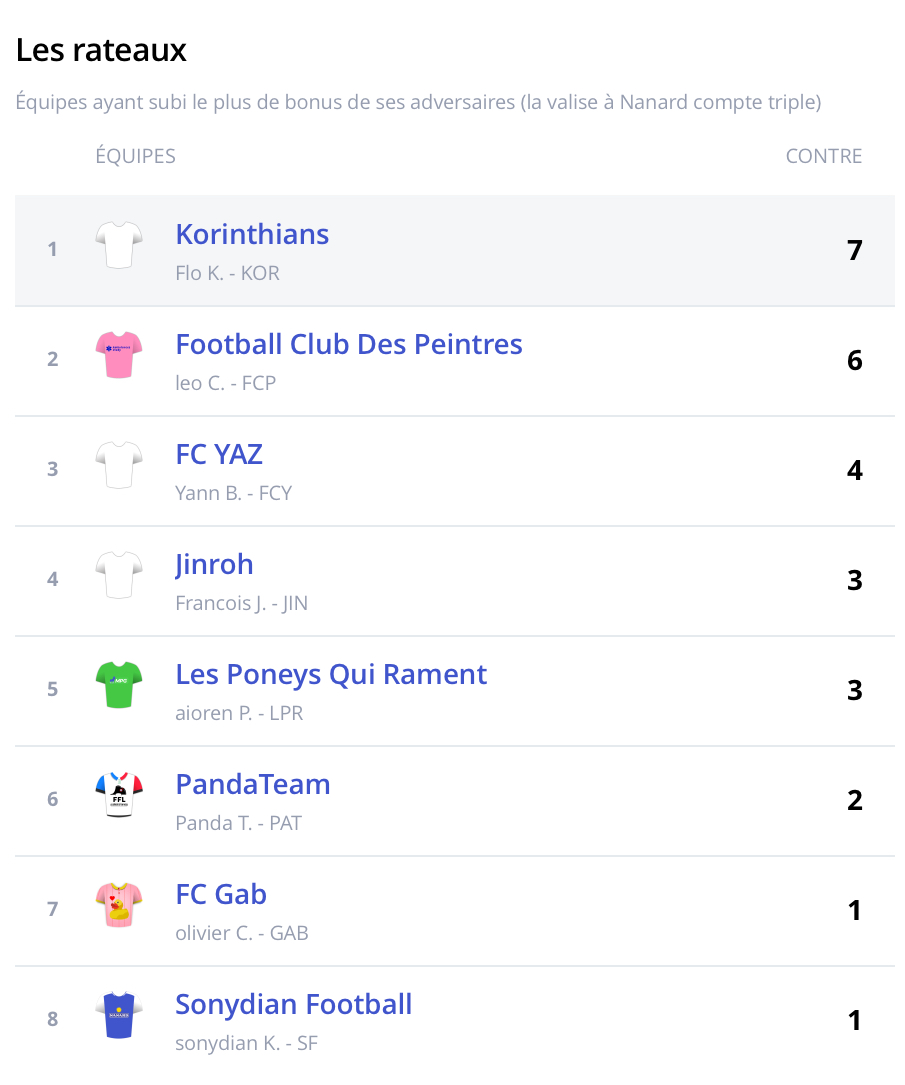The image size is (905, 1085).
Task: Click the Les rateaux section heading
Action: 101,50
